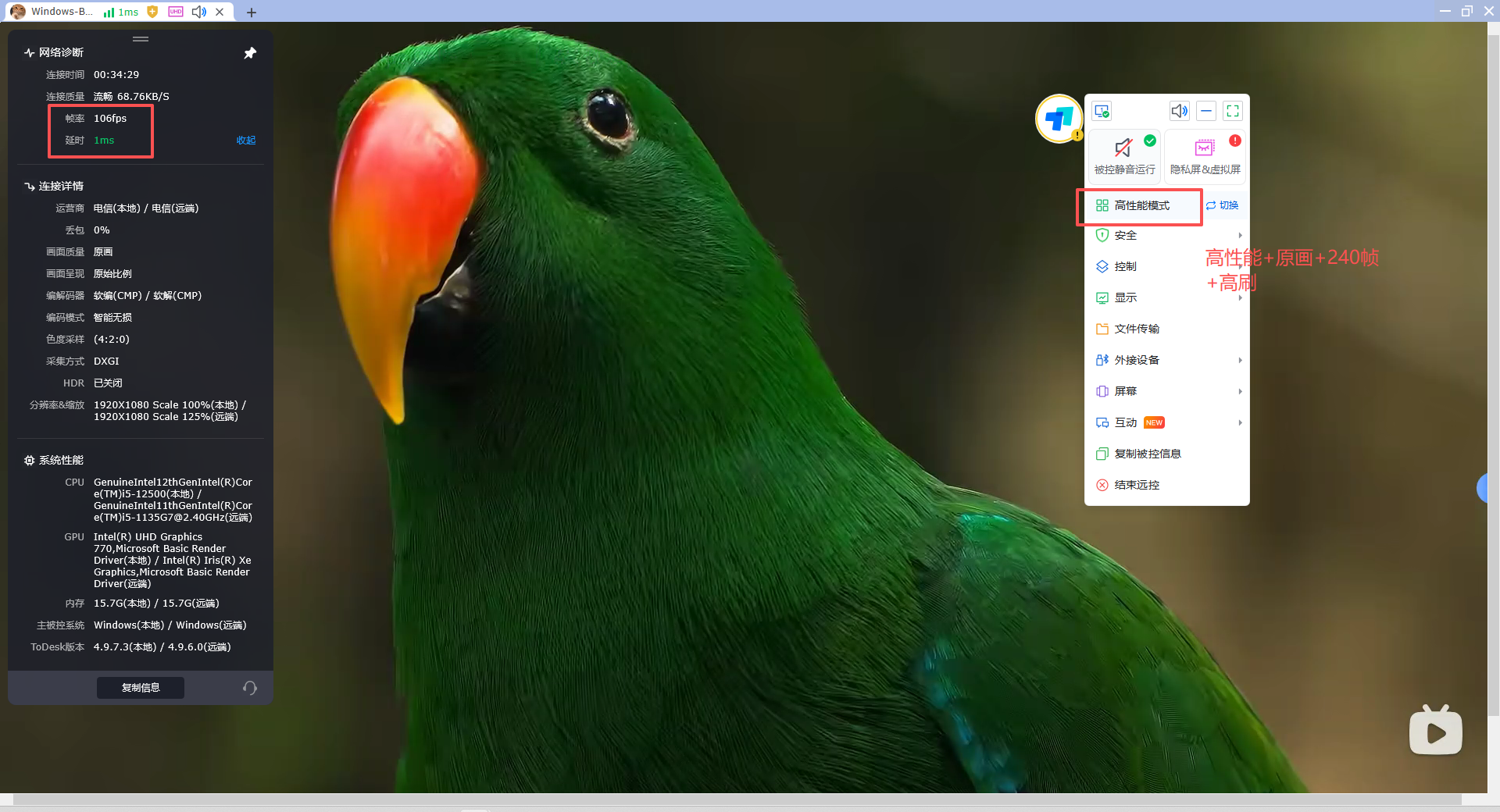
Task: Select the Windows-B... session tab
Action: coord(62,12)
